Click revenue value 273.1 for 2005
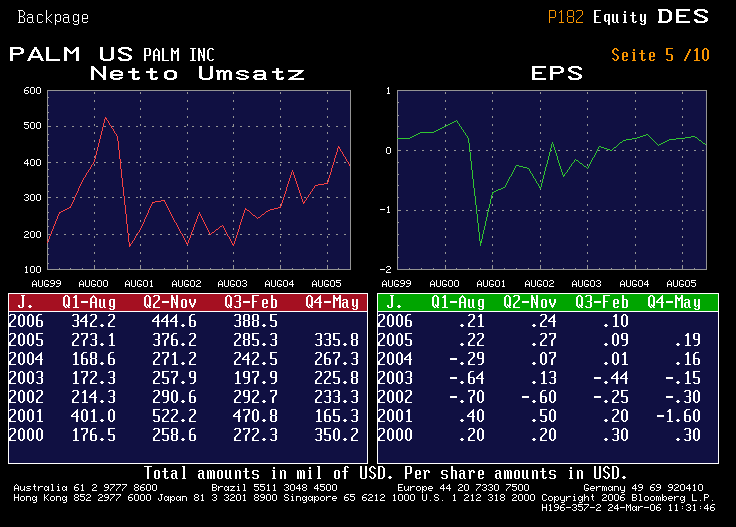This screenshot has height=527, width=736. point(93,340)
